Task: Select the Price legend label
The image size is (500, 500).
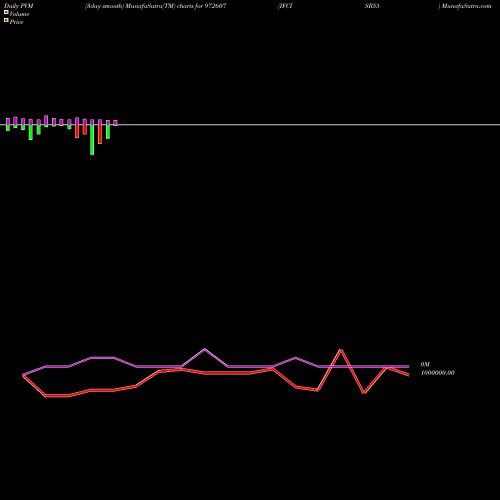Action: coord(16,22)
